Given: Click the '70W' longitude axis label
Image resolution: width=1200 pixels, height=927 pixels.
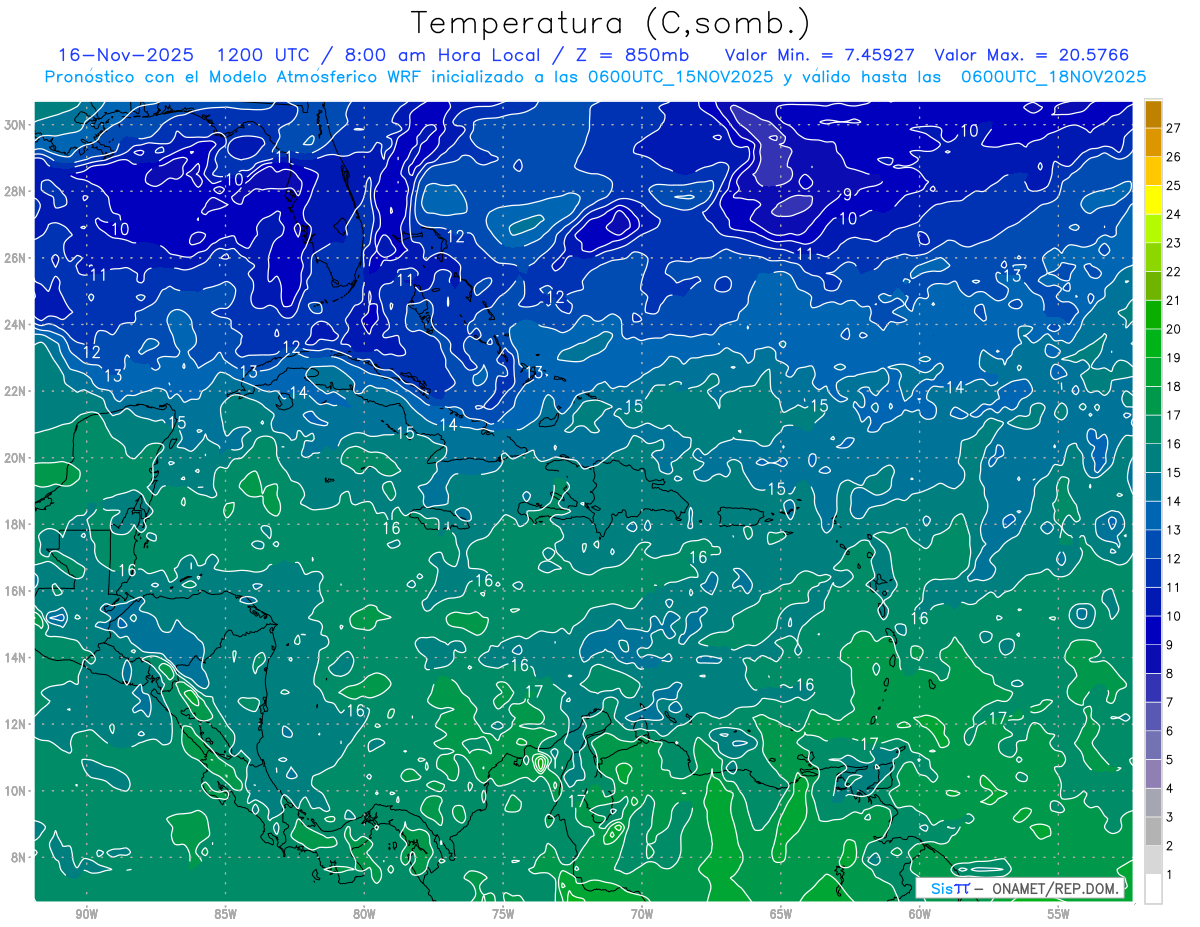Looking at the screenshot, I should coord(642,914).
